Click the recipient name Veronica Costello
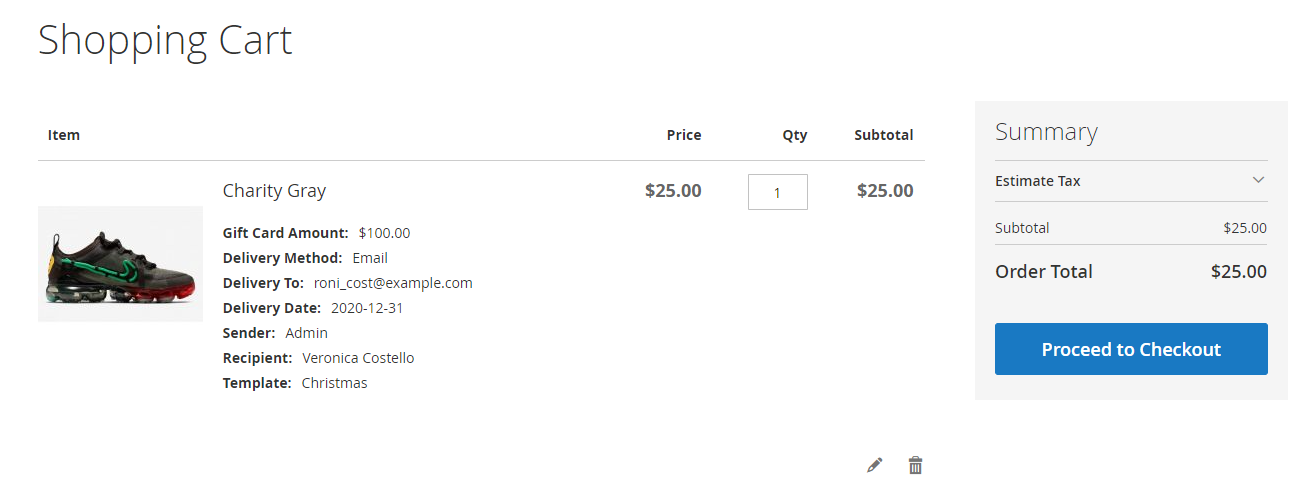 [358, 358]
